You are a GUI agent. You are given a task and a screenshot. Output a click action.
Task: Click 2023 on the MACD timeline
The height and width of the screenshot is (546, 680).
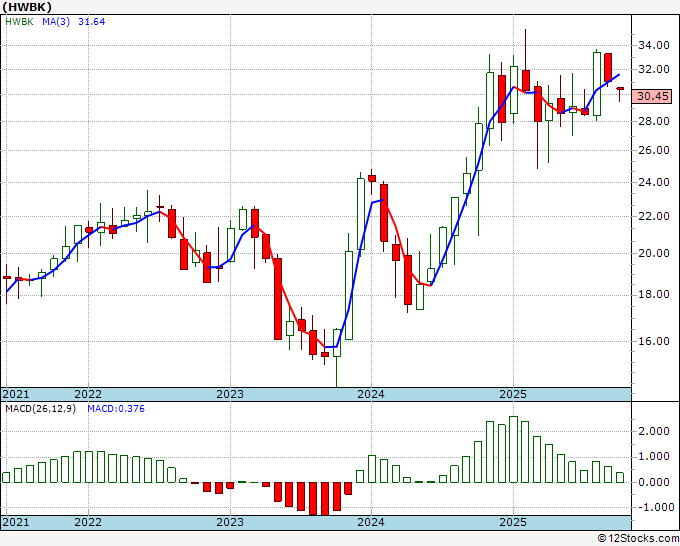pyautogui.click(x=230, y=522)
